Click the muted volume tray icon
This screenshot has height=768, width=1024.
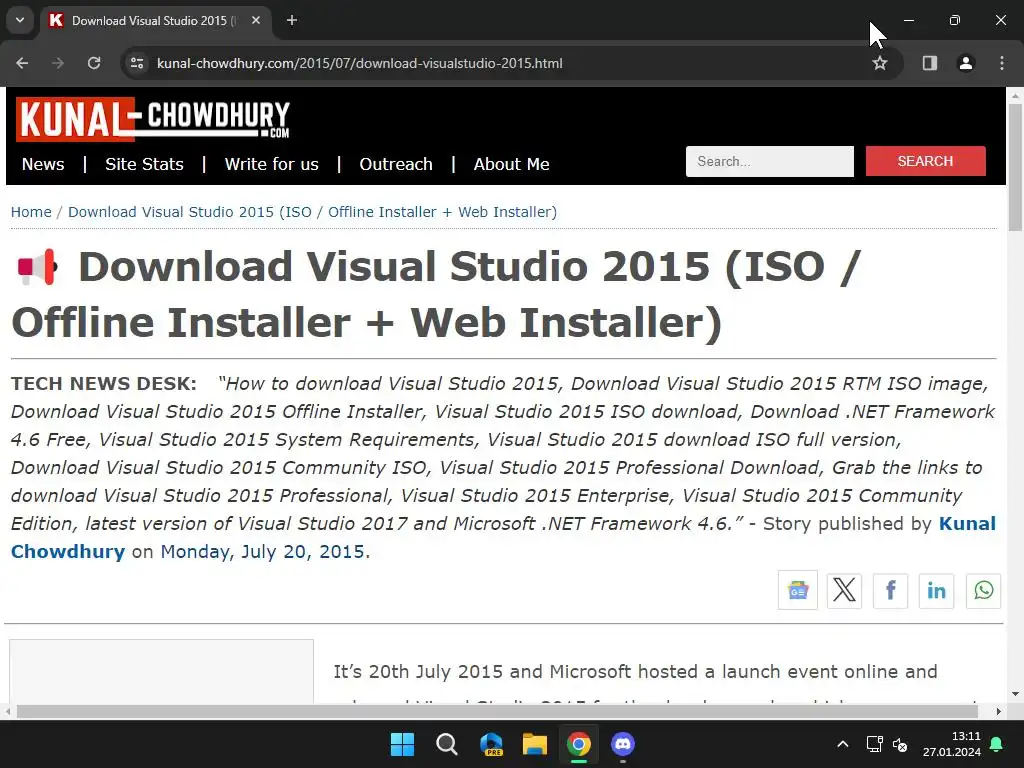[900, 744]
